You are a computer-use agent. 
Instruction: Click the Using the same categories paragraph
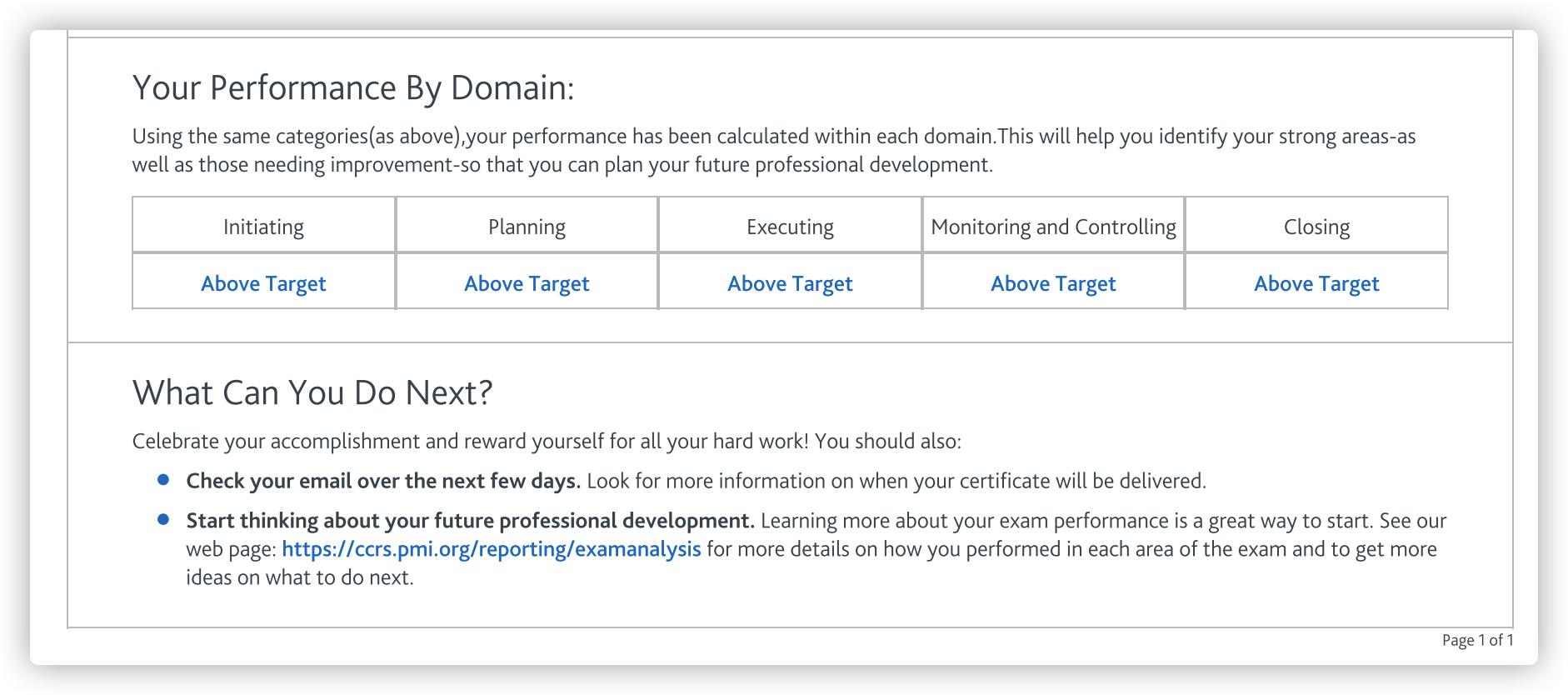click(x=773, y=150)
